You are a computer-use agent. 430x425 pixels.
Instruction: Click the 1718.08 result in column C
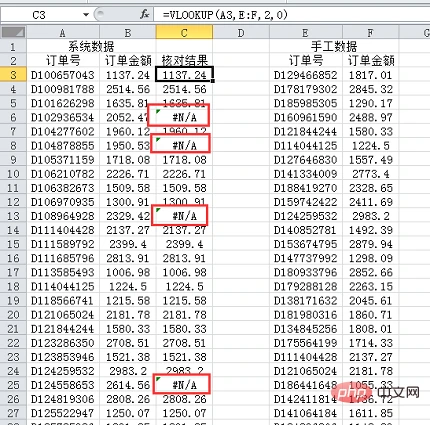[184, 160]
